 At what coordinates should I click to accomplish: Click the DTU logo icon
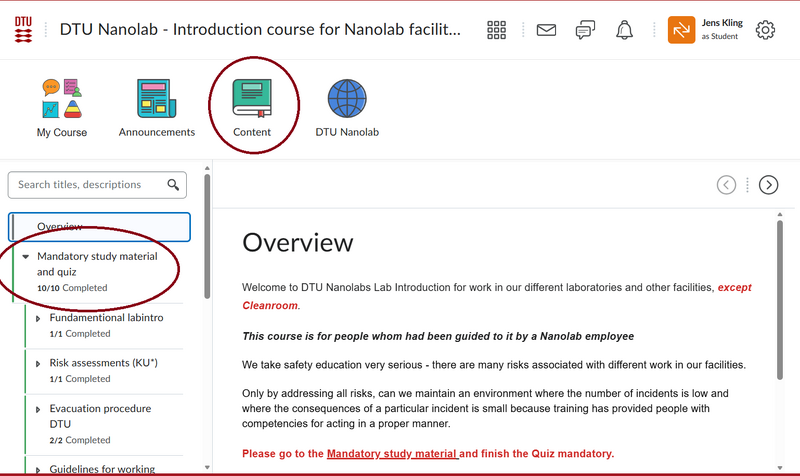coord(23,30)
